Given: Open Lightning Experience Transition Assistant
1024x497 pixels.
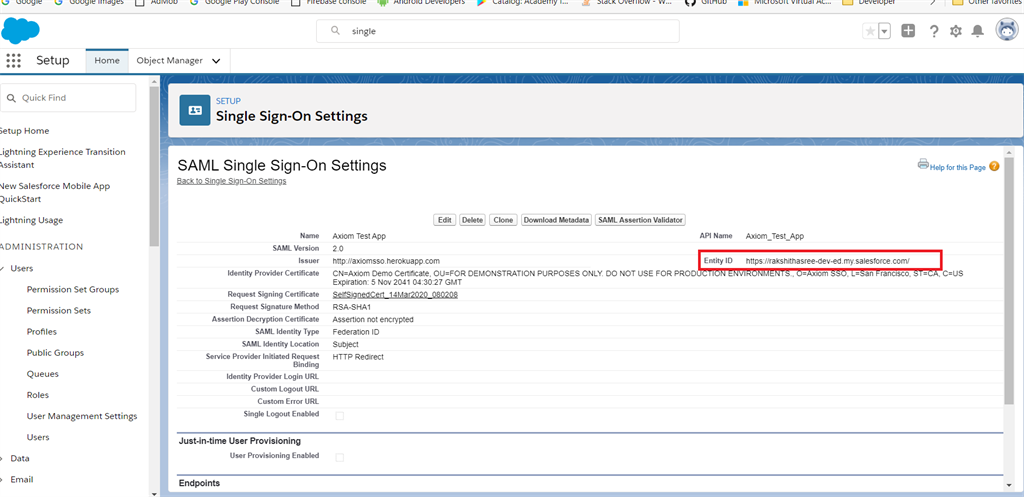Looking at the screenshot, I should (63, 158).
